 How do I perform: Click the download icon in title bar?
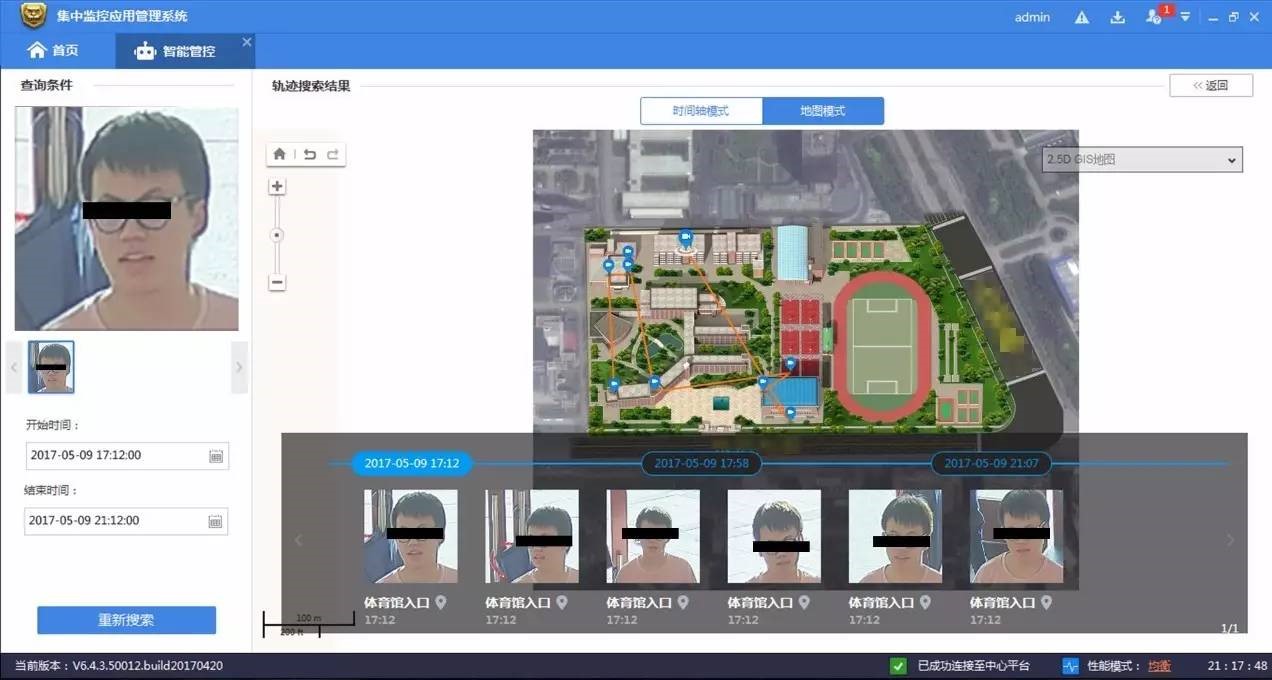(x=1118, y=17)
